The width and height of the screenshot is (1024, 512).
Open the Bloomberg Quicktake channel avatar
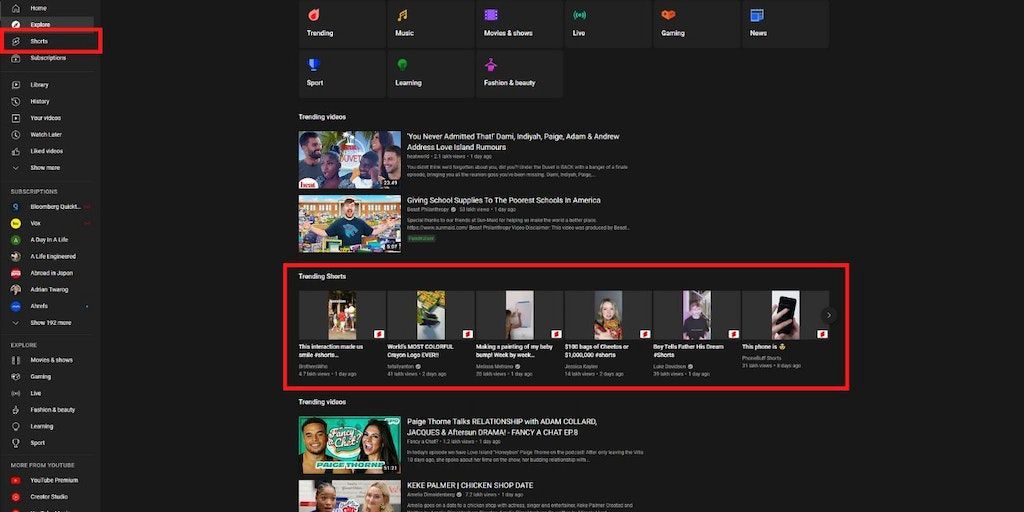coord(16,206)
